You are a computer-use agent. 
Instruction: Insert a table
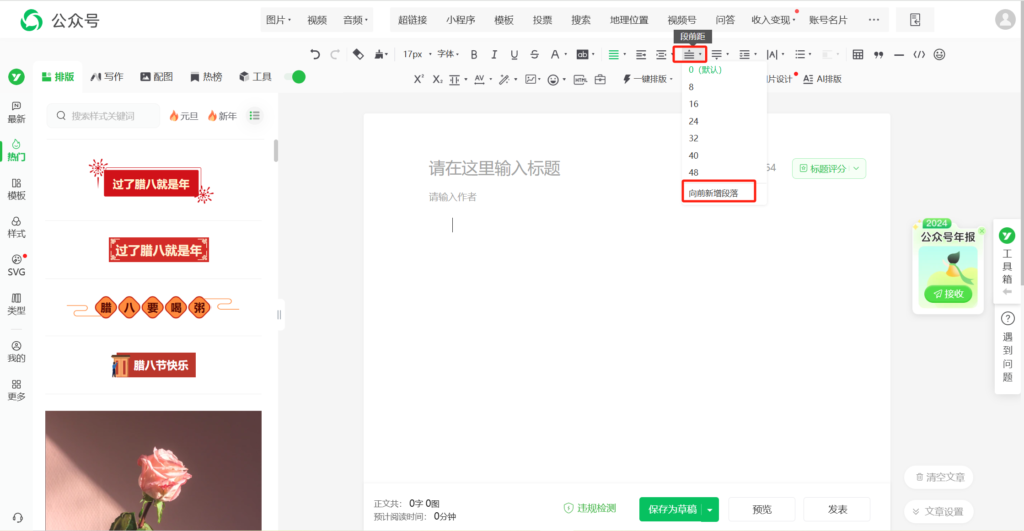pyautogui.click(x=858, y=54)
